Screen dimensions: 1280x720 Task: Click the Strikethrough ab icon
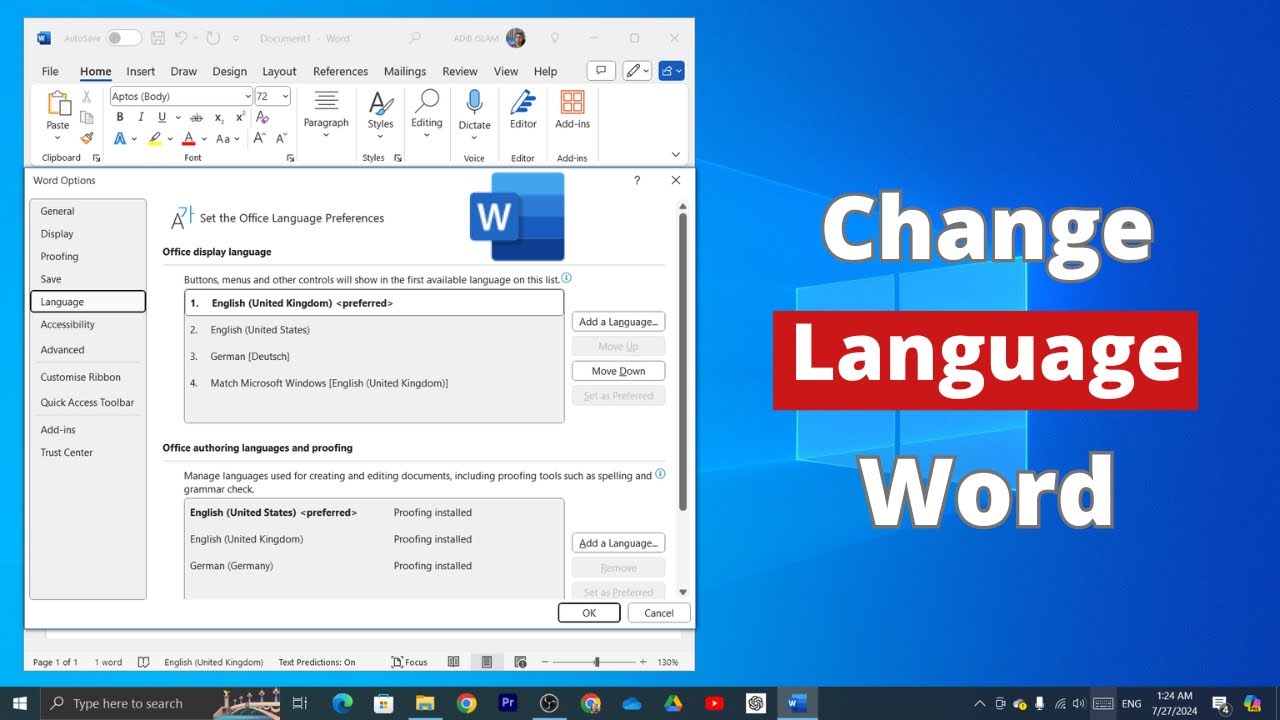click(x=196, y=117)
